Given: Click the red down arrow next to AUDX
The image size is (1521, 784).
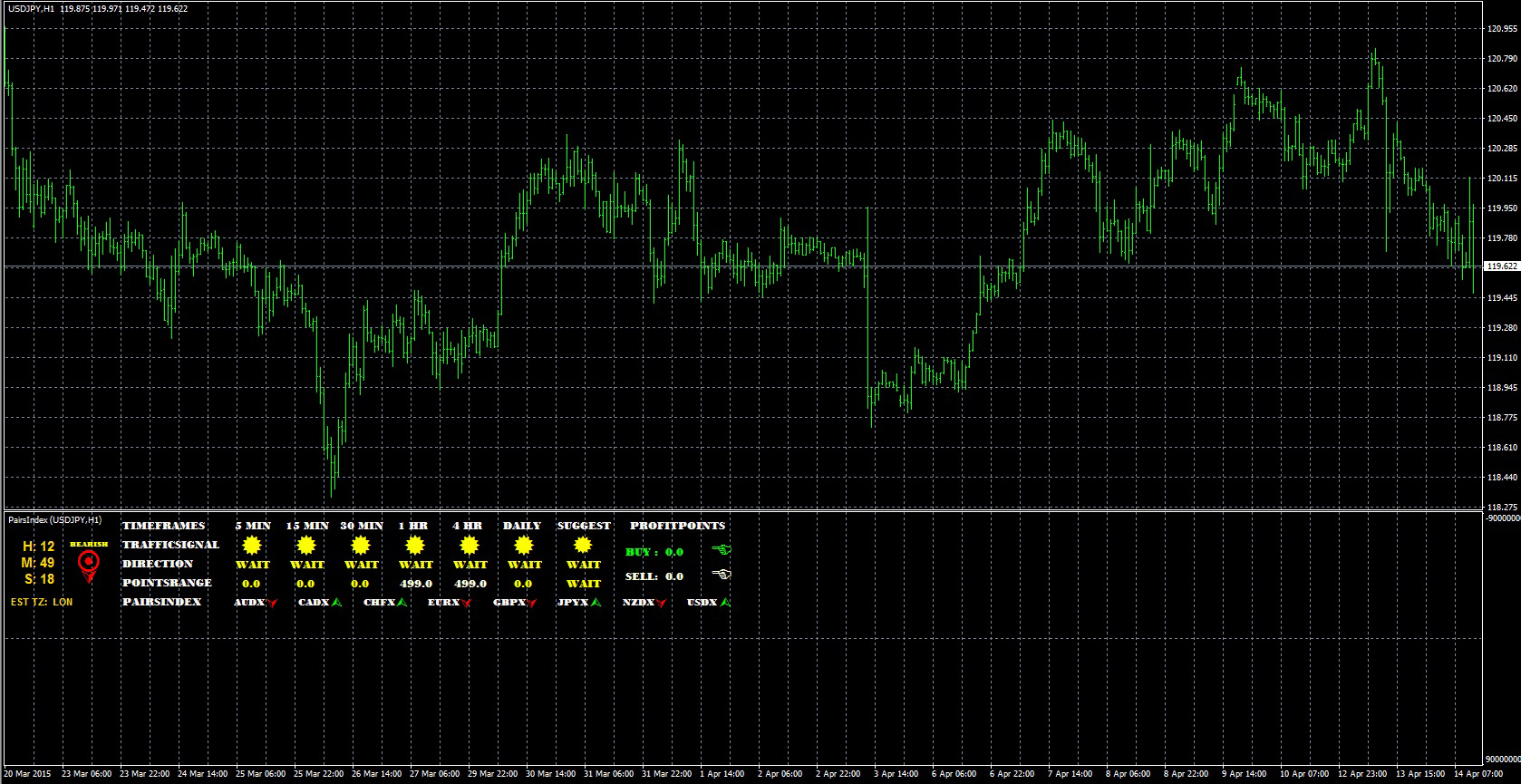Looking at the screenshot, I should (x=272, y=603).
